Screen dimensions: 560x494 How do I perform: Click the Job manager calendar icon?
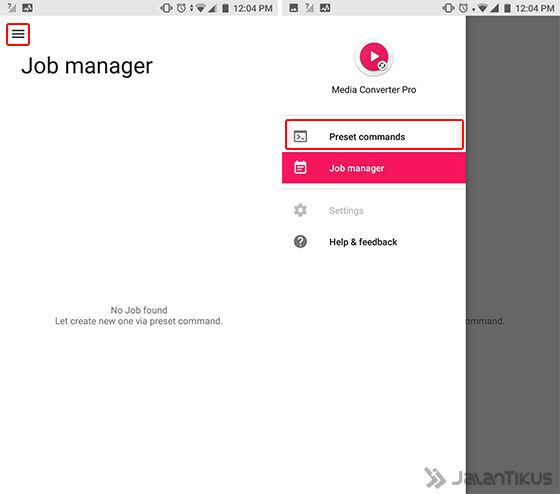click(x=300, y=168)
